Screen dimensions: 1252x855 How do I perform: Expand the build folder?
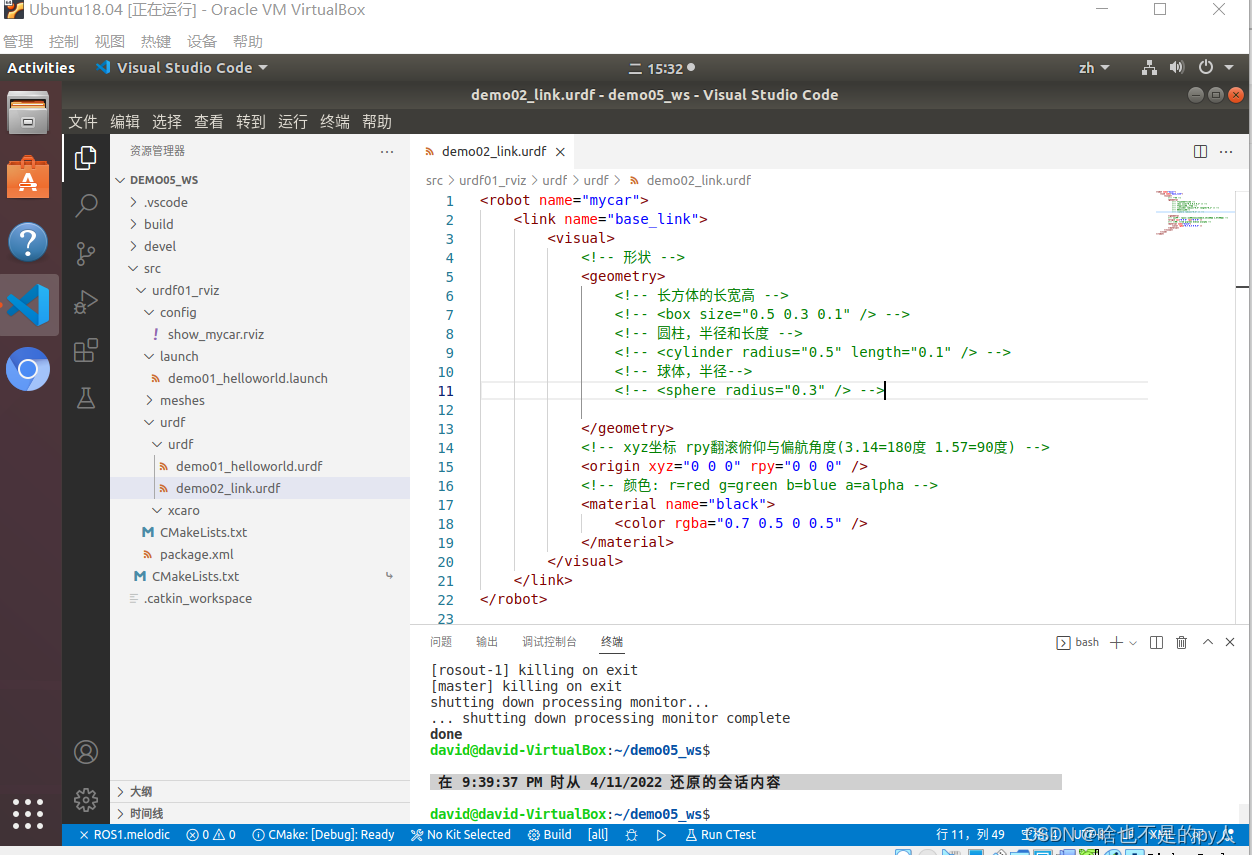point(260,224)
